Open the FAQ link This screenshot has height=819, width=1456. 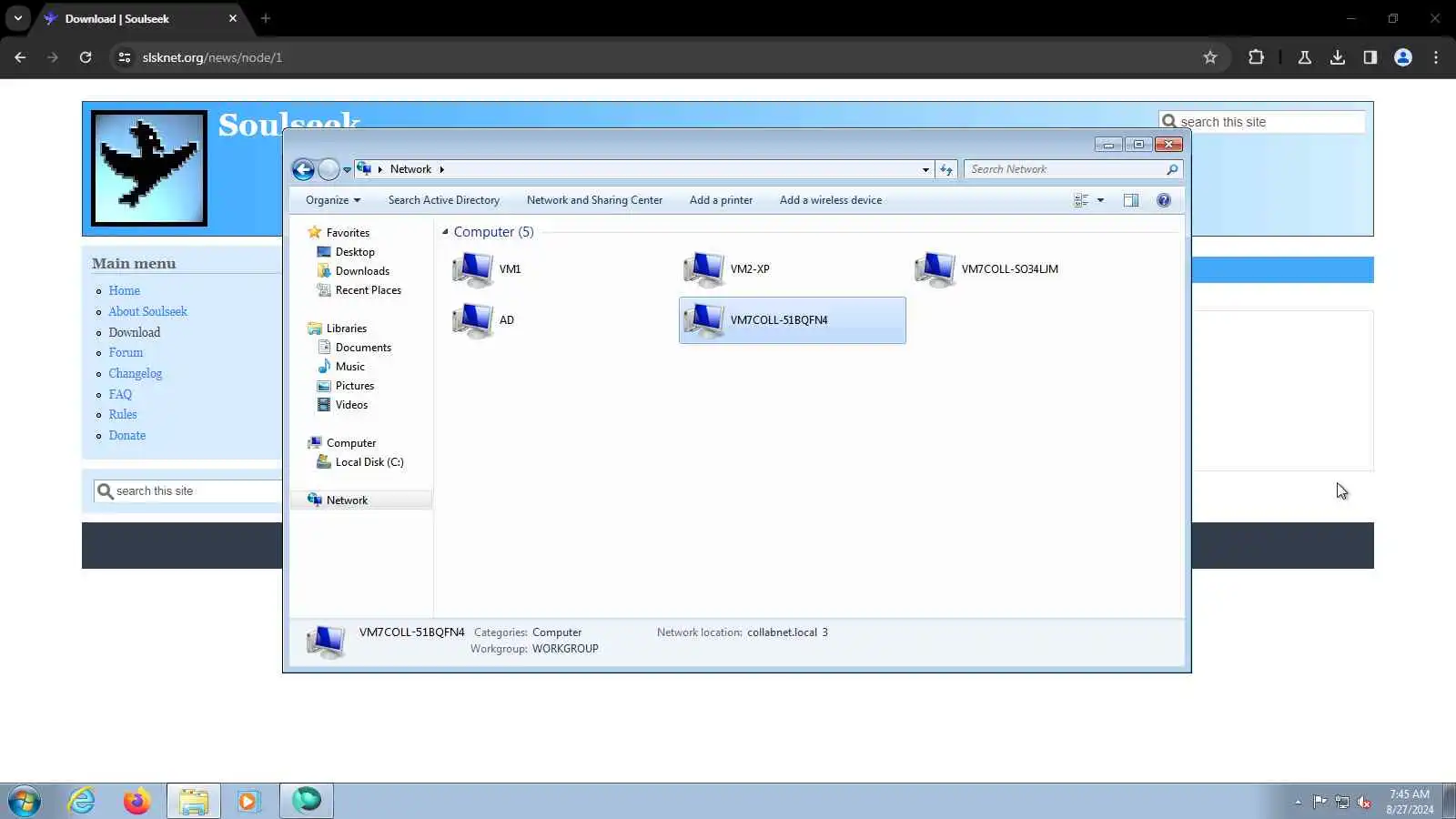click(120, 395)
